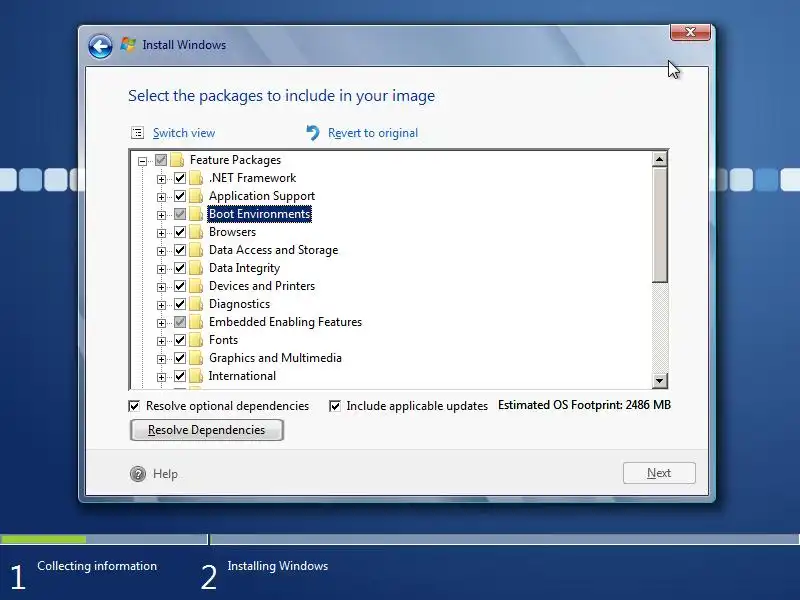The width and height of the screenshot is (800, 600).
Task: Click the package list scrollbar thumb
Action: 659,224
